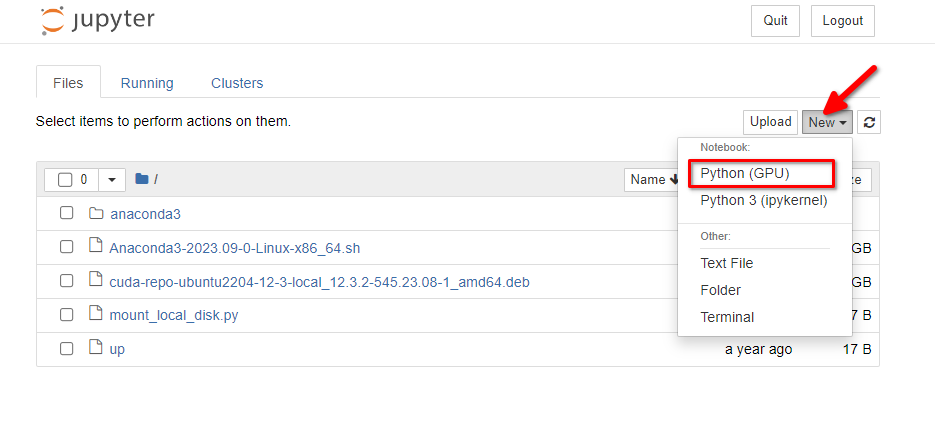Click the file icon beside up

(95, 347)
